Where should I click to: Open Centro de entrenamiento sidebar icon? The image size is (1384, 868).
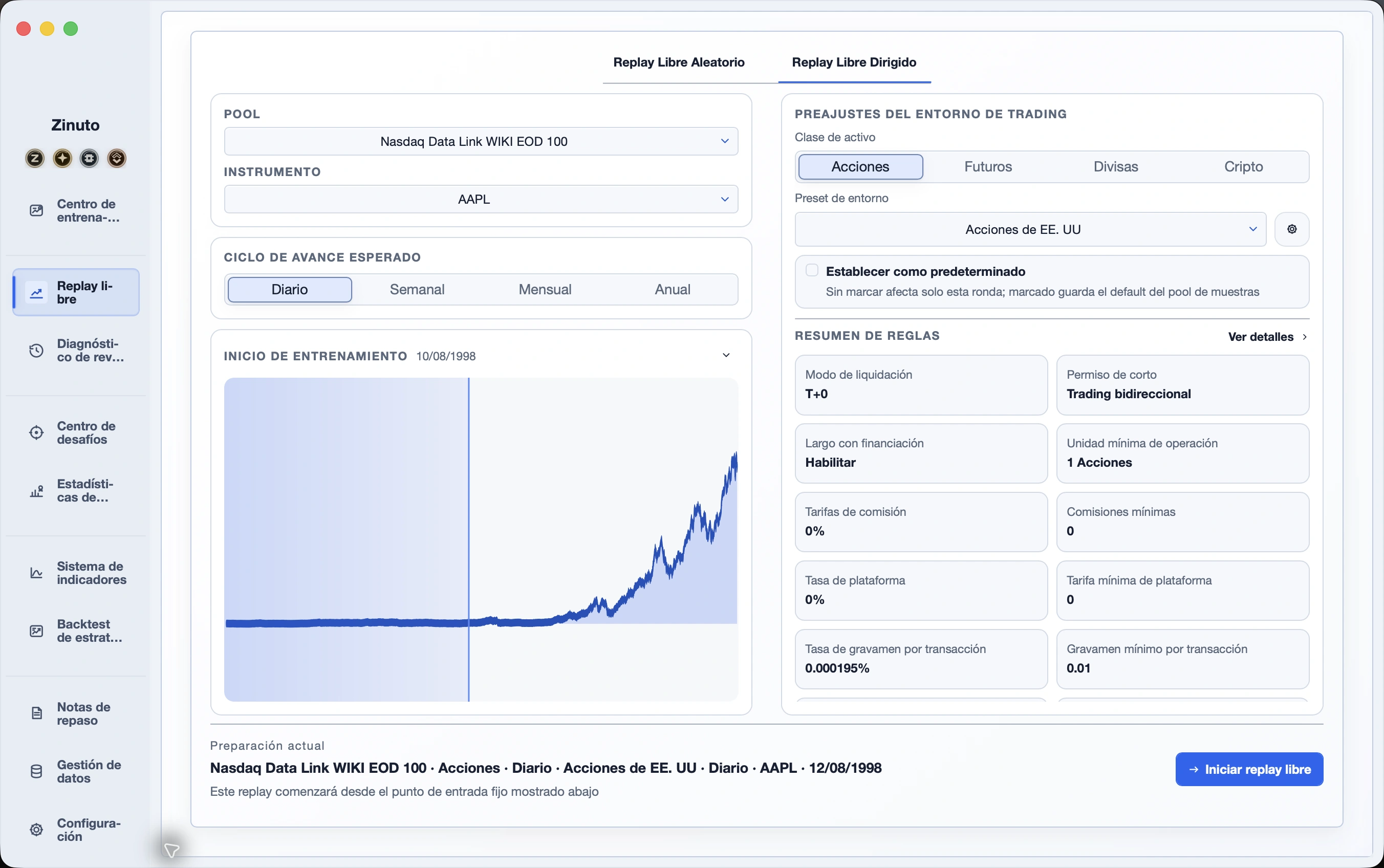pos(36,211)
